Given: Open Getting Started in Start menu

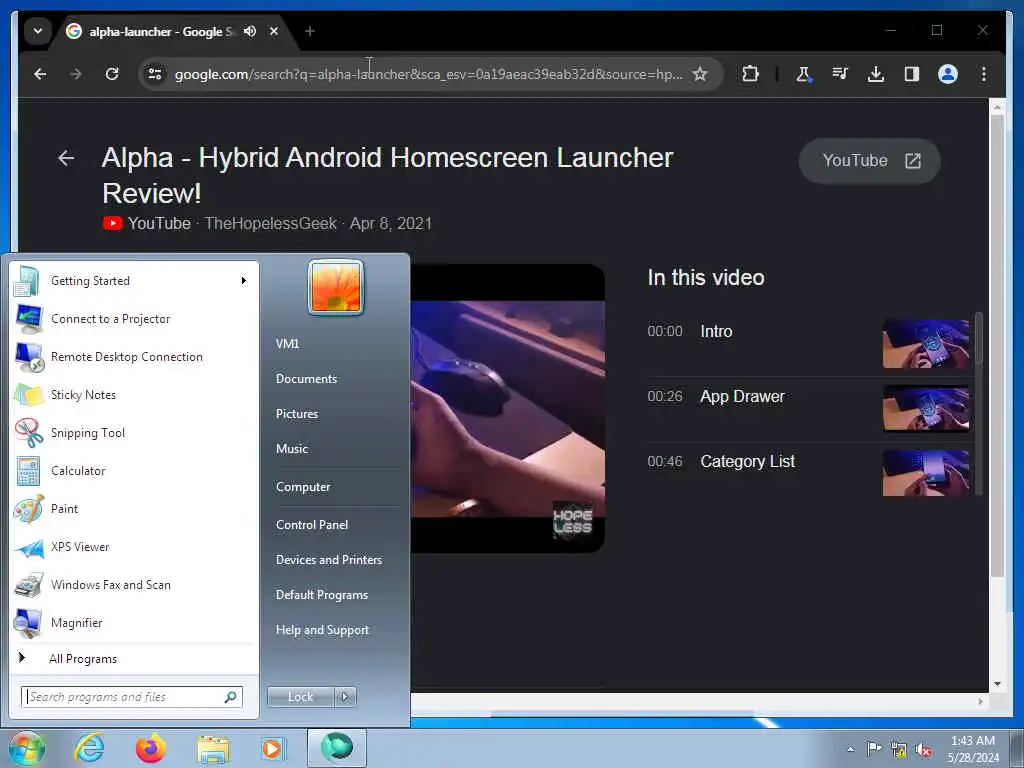Looking at the screenshot, I should [x=135, y=281].
